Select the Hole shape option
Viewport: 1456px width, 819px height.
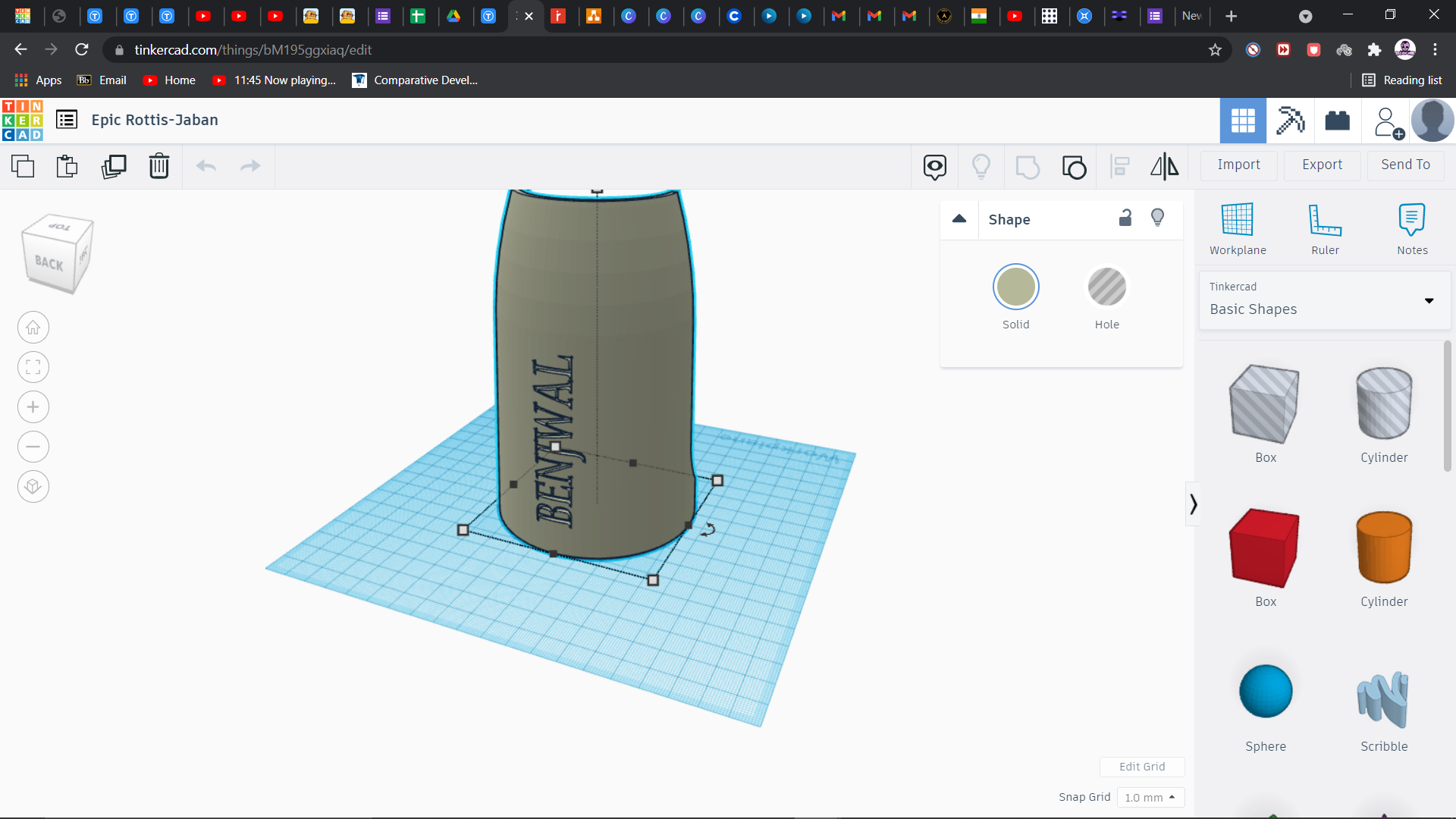coord(1106,288)
